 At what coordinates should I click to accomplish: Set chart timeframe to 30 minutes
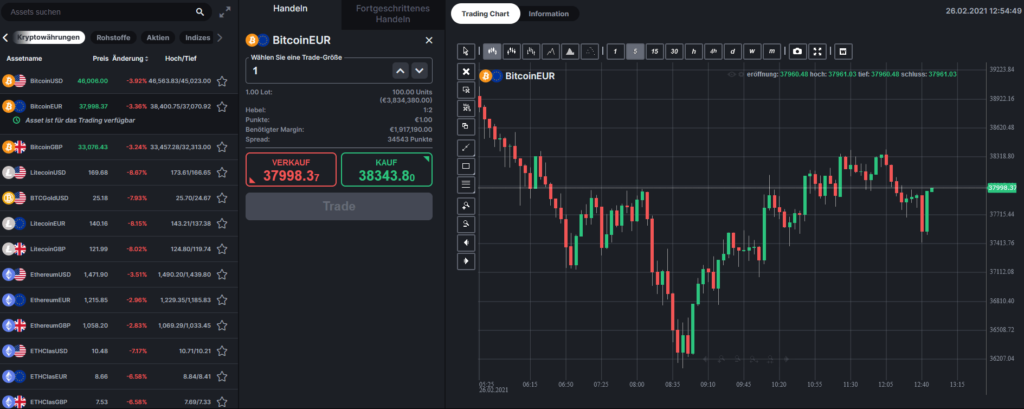[675, 51]
